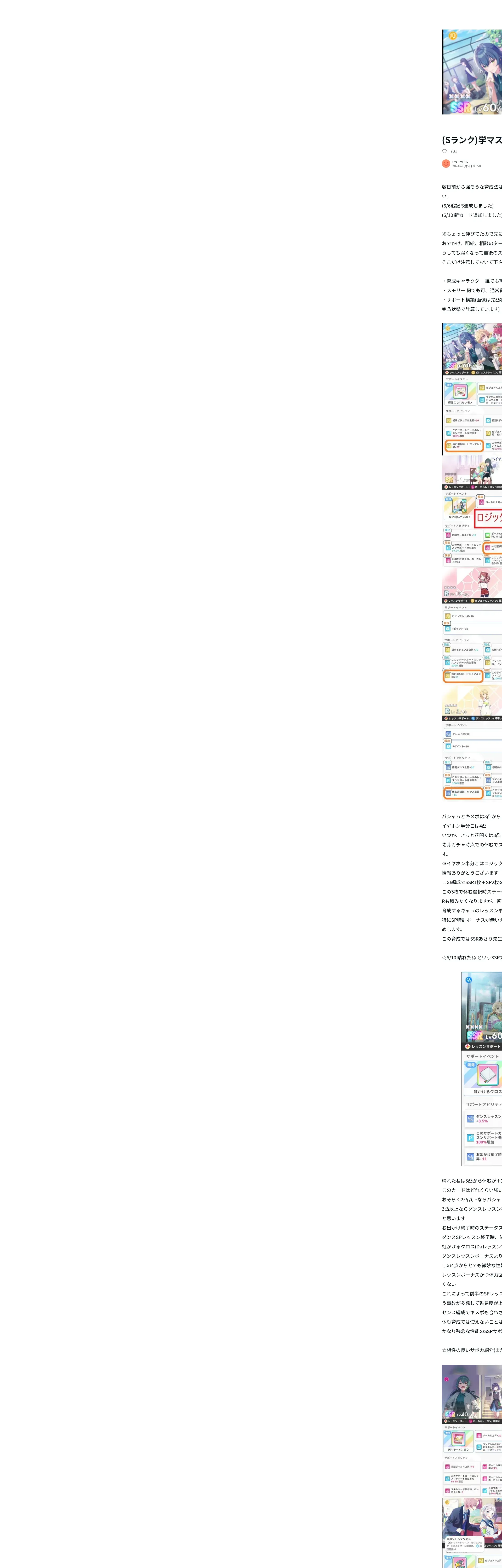This screenshot has width=502, height=1568.
Task: Click the line 情報ありがとうございます
Action: coord(470,873)
